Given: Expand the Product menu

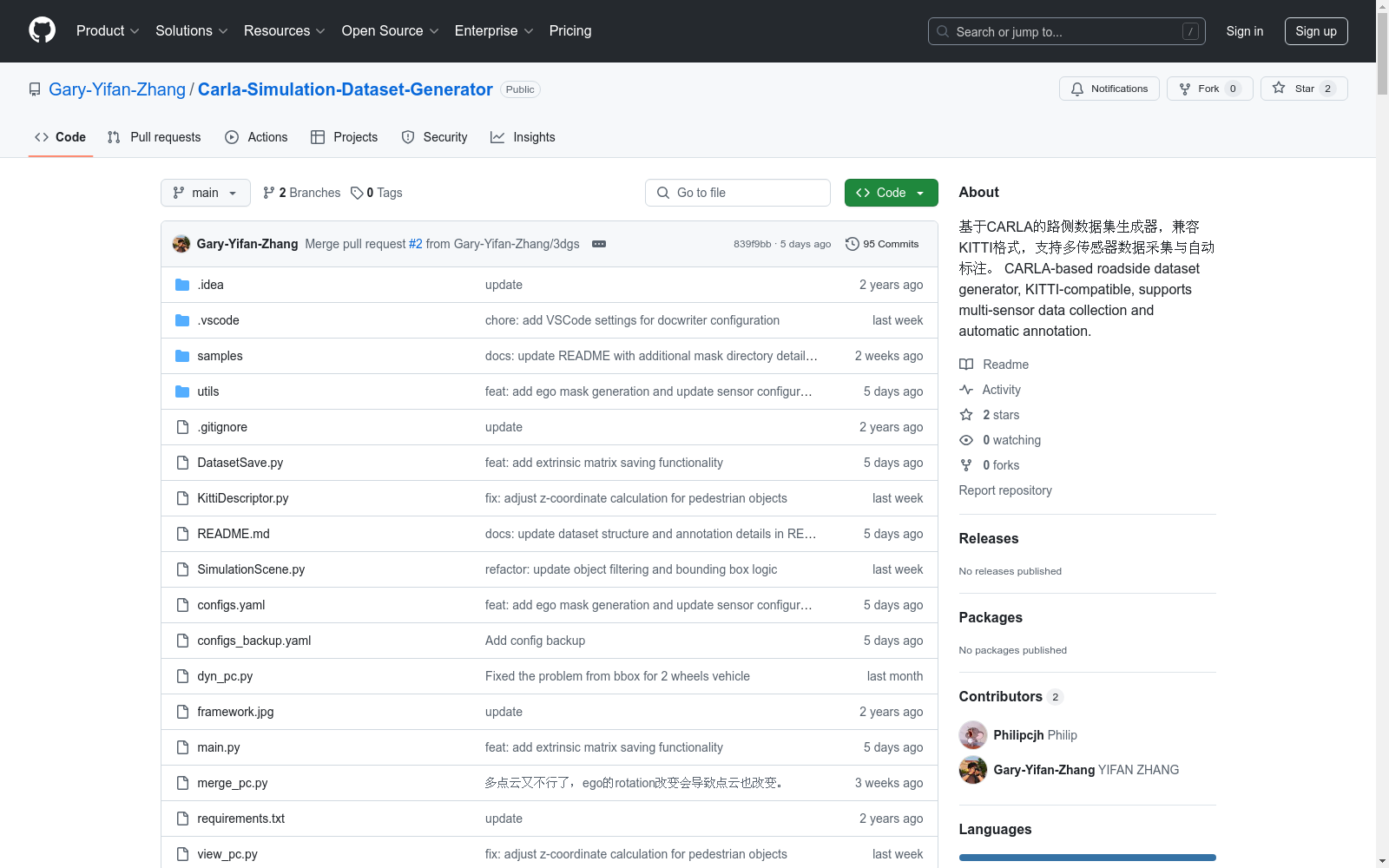Looking at the screenshot, I should coord(108,30).
